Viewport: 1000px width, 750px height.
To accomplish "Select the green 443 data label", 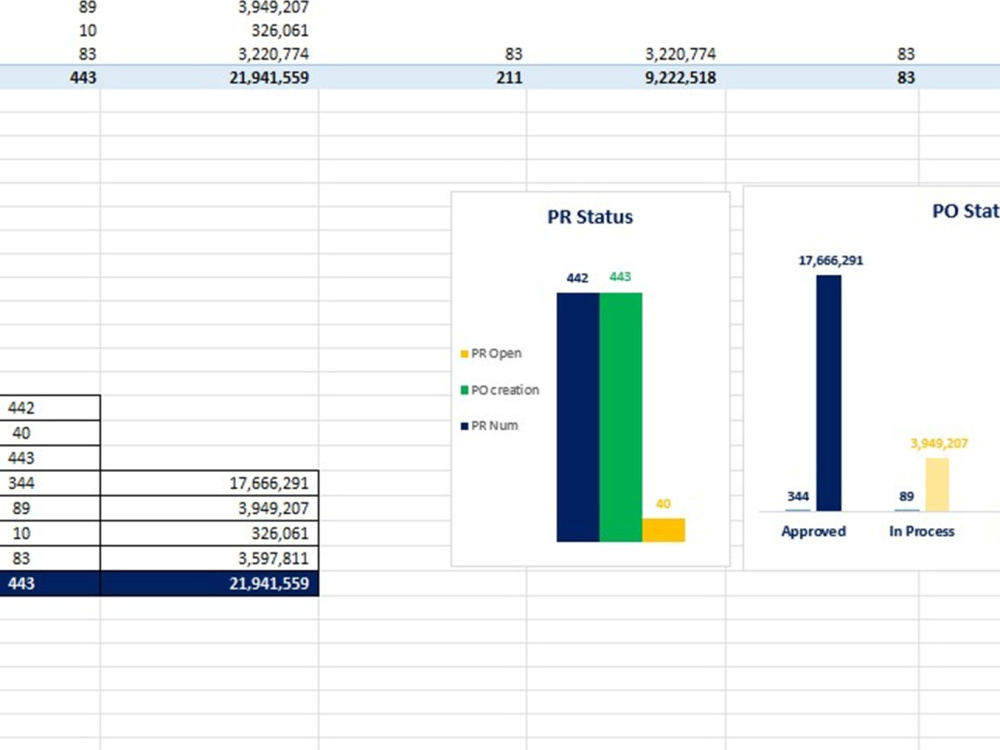I will 620,277.
